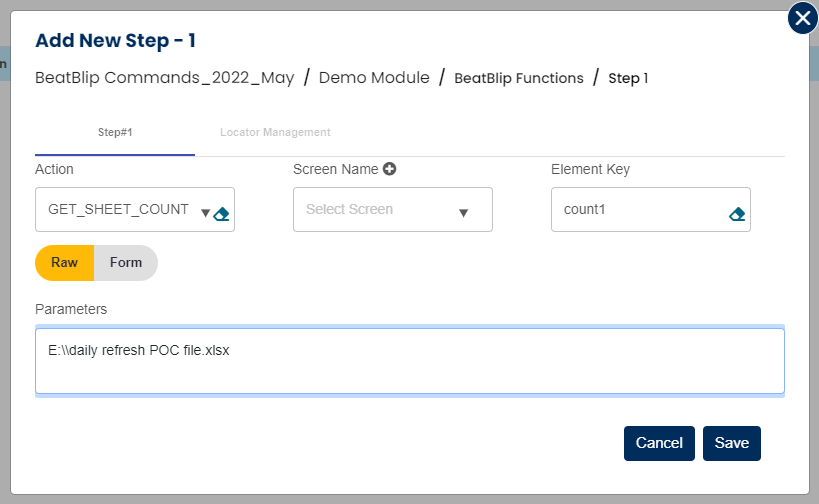Clear the Action field with eraser icon

click(222, 214)
